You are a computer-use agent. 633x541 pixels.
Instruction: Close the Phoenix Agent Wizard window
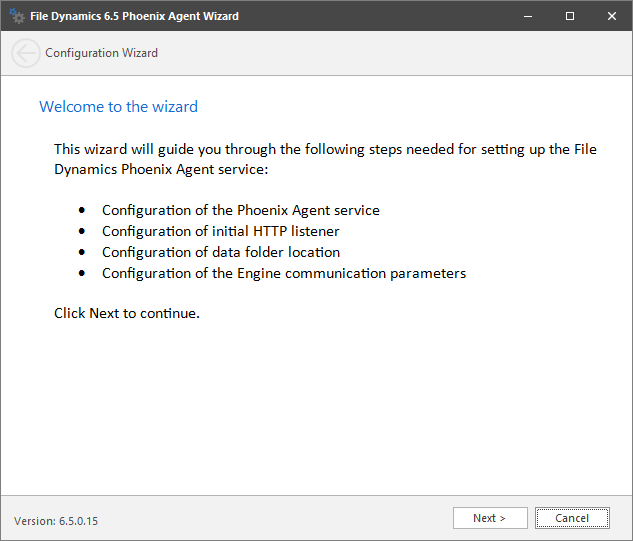611,16
